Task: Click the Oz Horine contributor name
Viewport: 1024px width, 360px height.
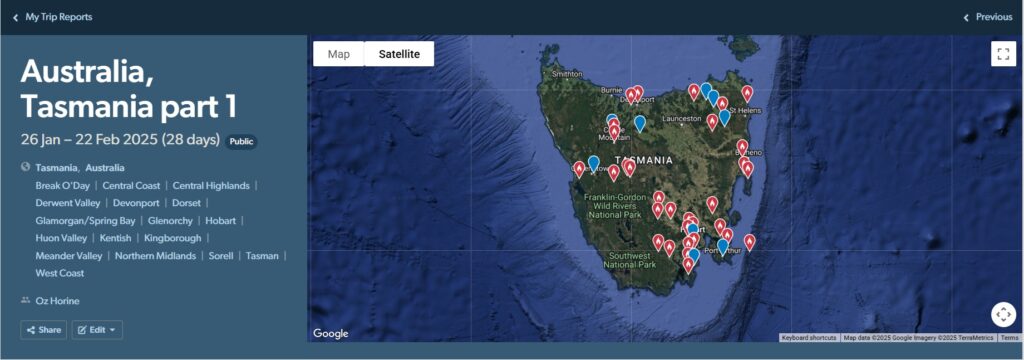Action: click(x=57, y=301)
